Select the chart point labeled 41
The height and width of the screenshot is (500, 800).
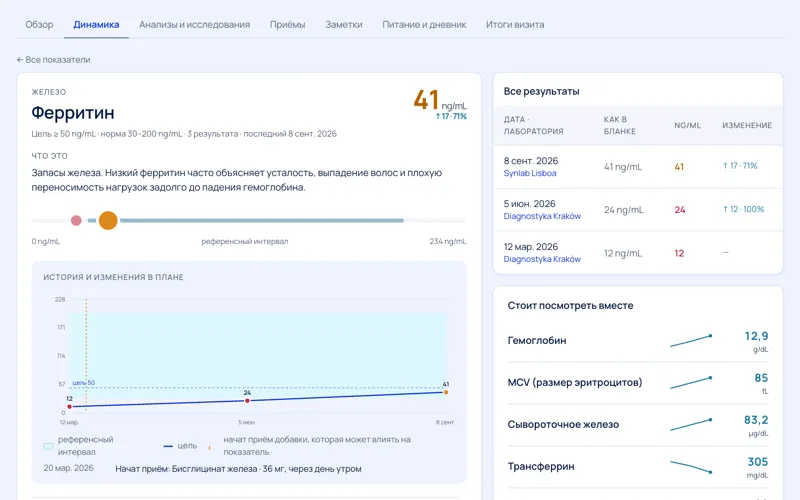pos(446,392)
